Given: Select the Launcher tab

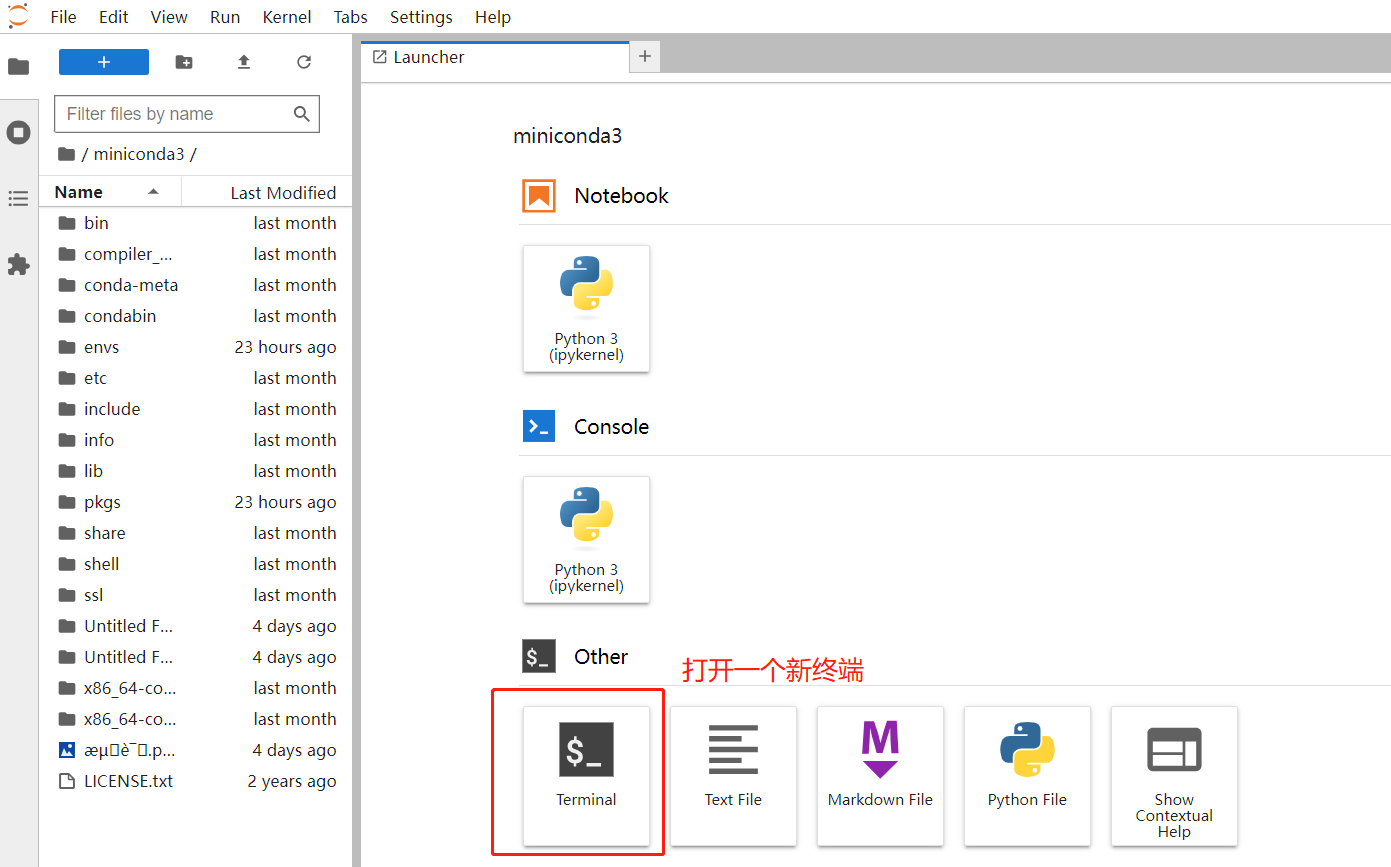Looking at the screenshot, I should [495, 57].
